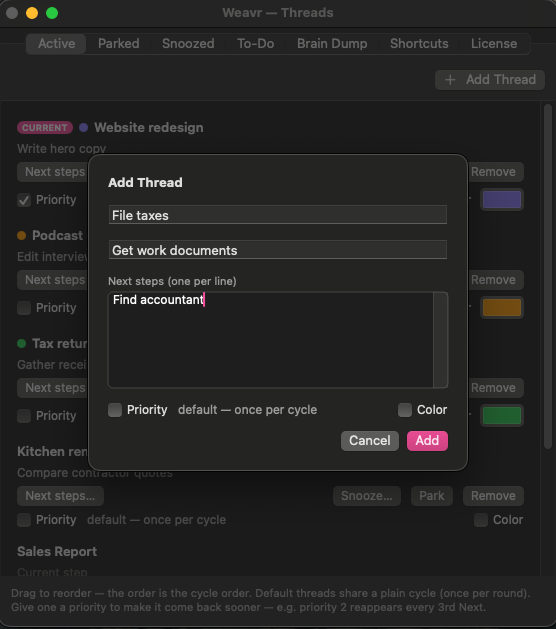
Task: Click the CURRENT badge on Website redesign
Action: point(45,128)
